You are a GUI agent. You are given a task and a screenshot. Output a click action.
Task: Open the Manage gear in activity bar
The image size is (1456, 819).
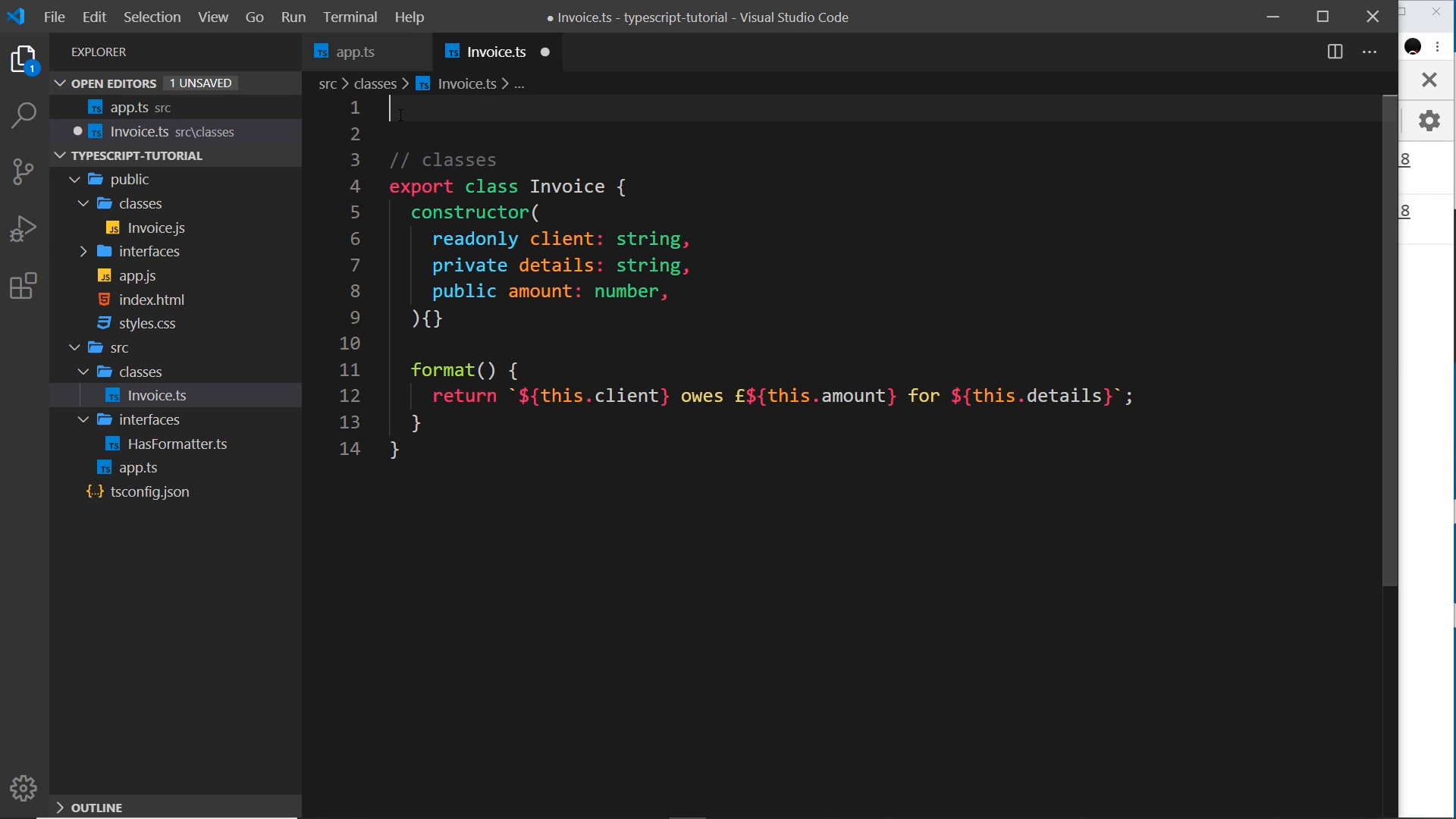(24, 789)
